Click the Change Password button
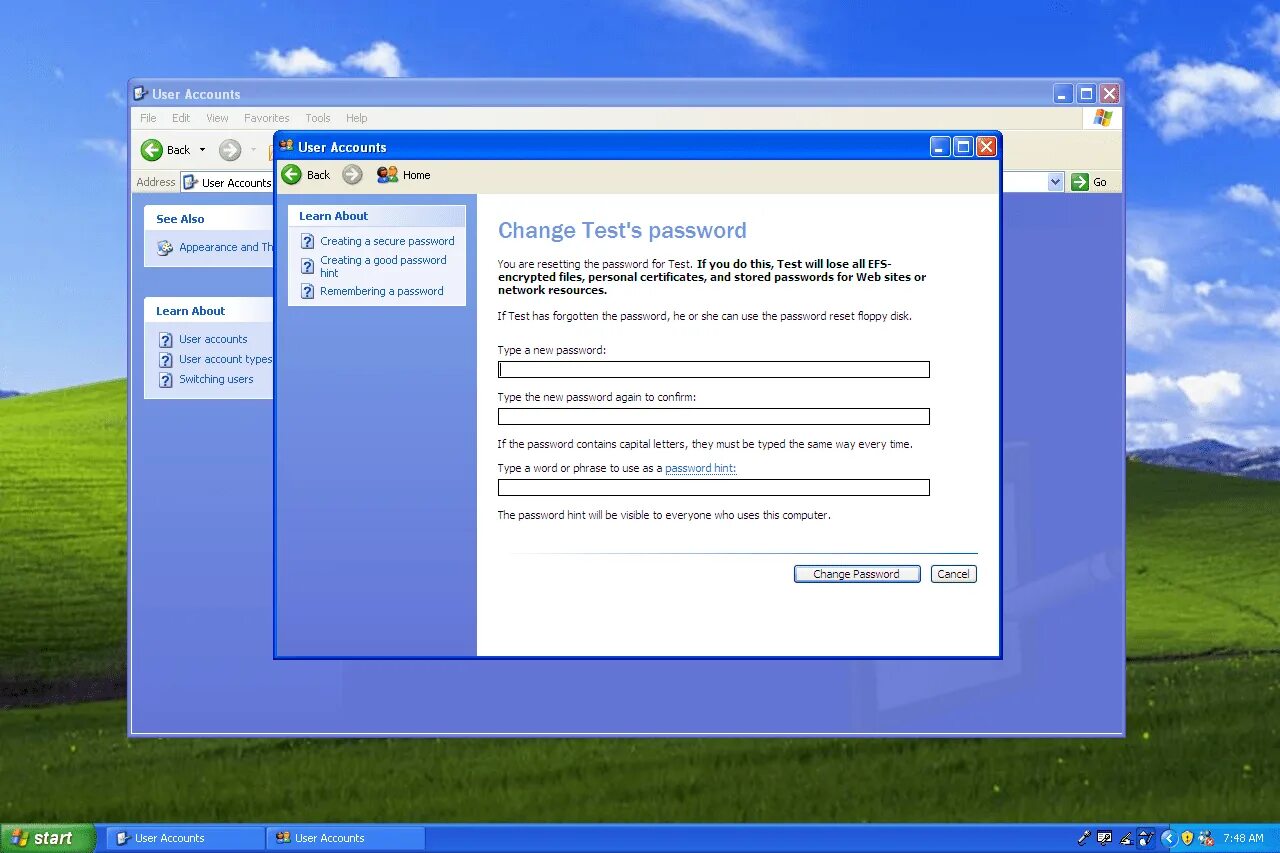Viewport: 1280px width, 853px height. tap(857, 574)
